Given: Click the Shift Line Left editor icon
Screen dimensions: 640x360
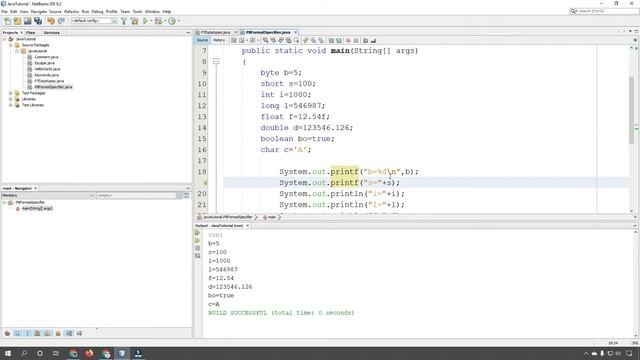Looking at the screenshot, I should 331,40.
